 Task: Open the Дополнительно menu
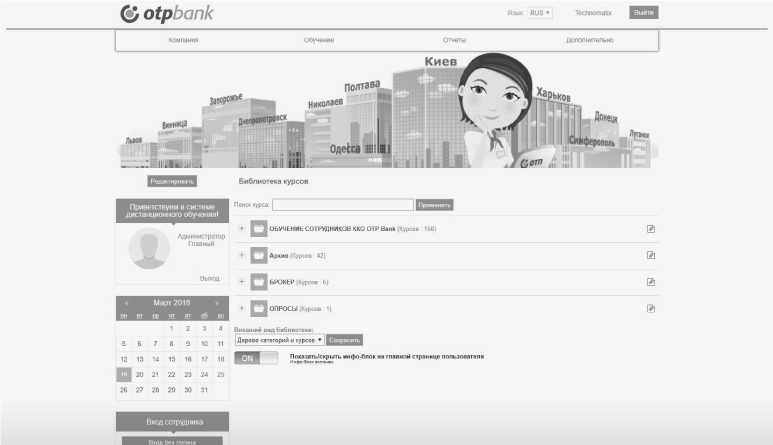pos(590,40)
